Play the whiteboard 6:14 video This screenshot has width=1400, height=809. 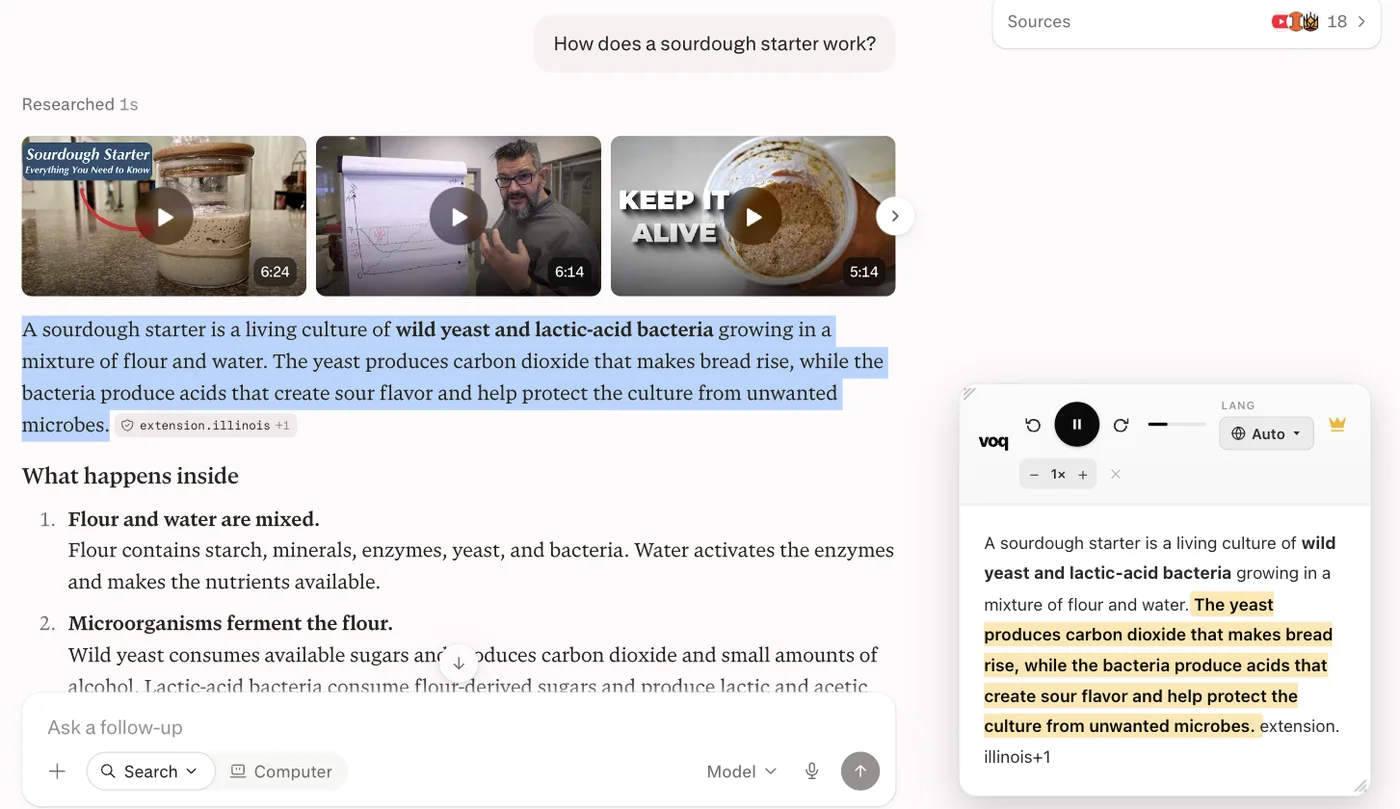(458, 216)
